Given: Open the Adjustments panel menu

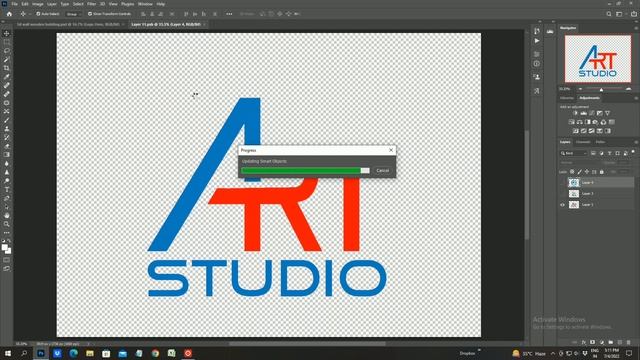Looking at the screenshot, I should click(x=636, y=98).
